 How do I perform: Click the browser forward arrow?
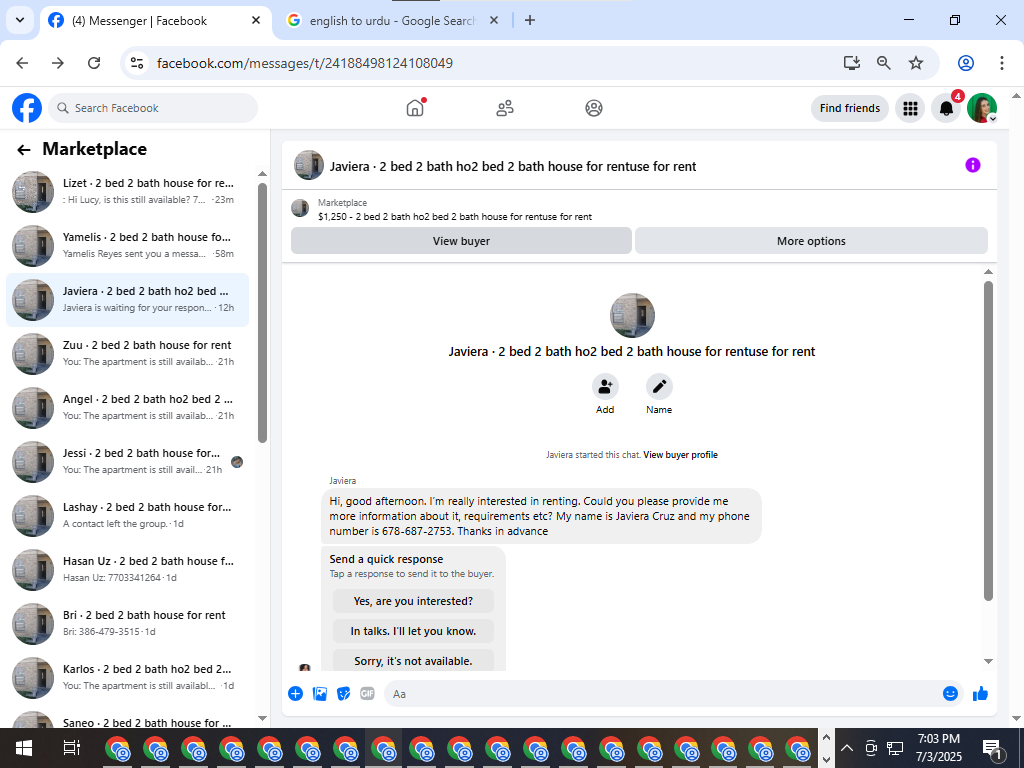click(58, 63)
